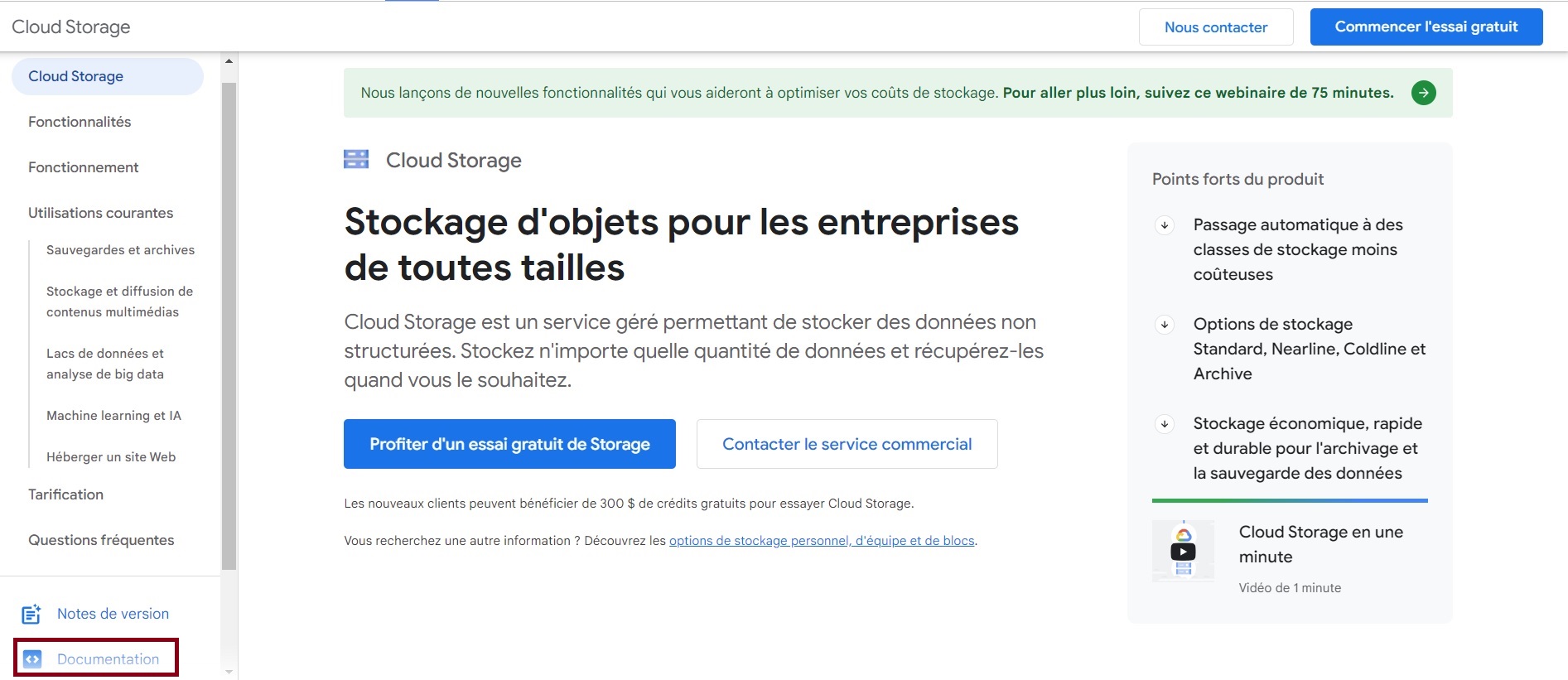Expand the Options de stockage Standard, Nearline arrow

pos(1165,325)
